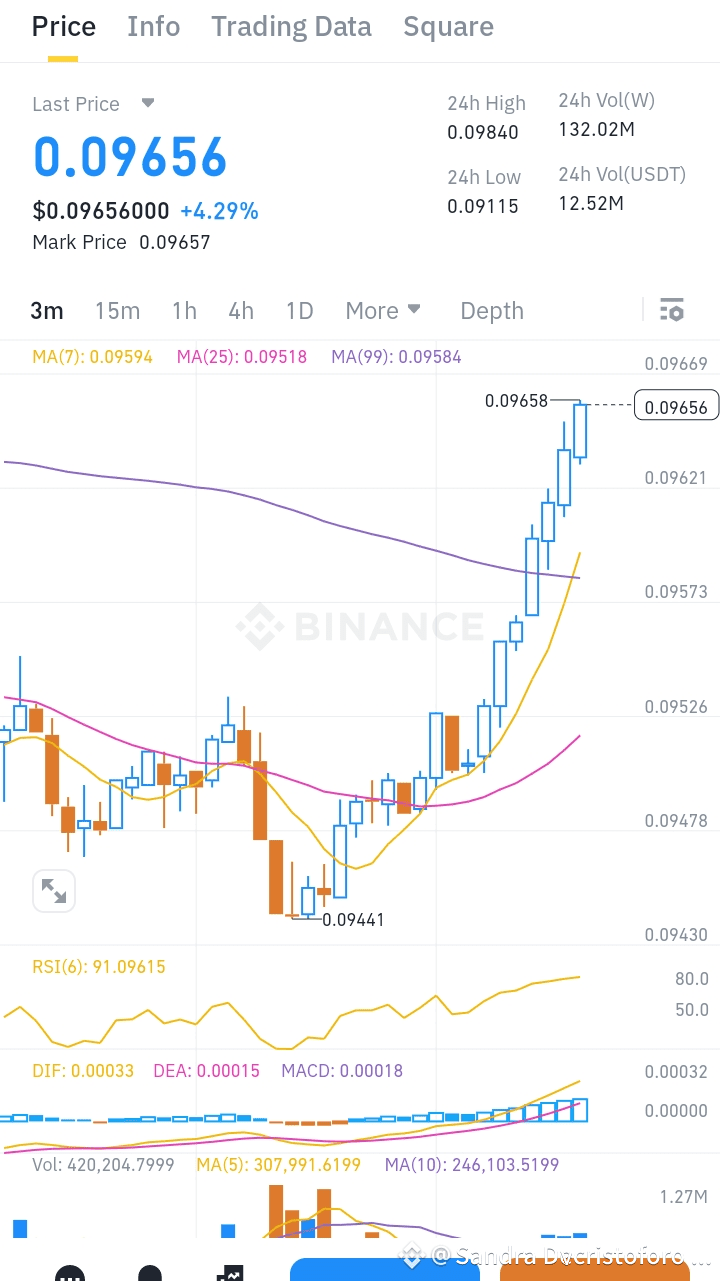This screenshot has height=1281, width=720.
Task: Open the Info section
Action: click(x=153, y=26)
